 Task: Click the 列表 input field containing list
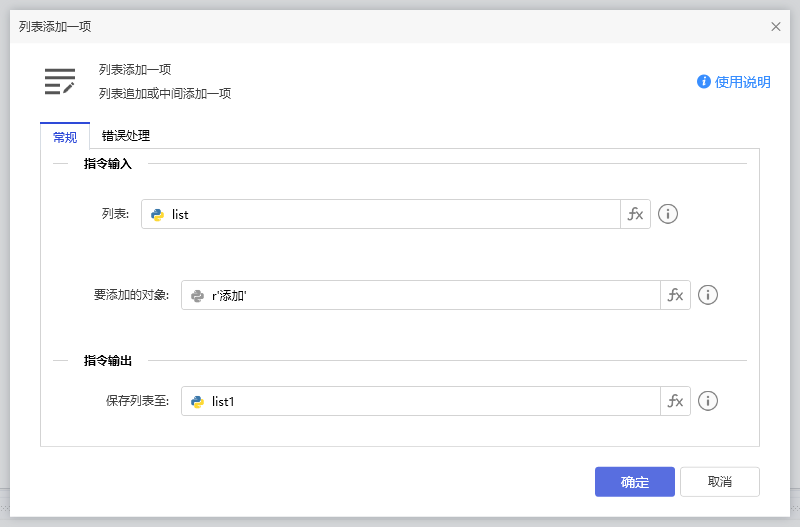[390, 214]
